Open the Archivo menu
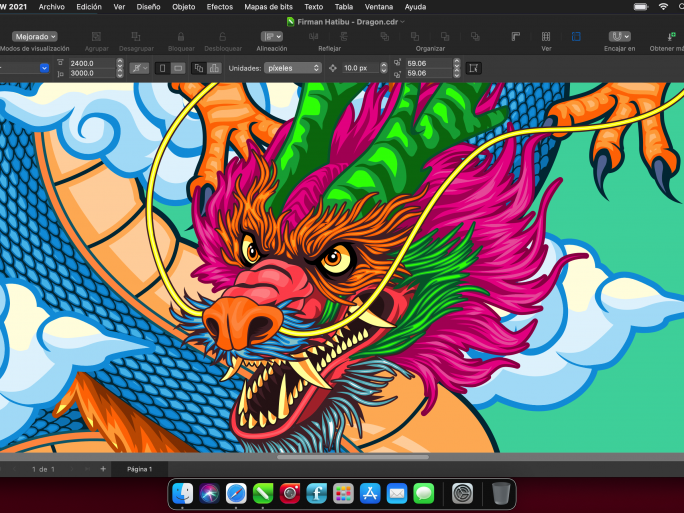Image resolution: width=684 pixels, height=513 pixels. click(51, 7)
